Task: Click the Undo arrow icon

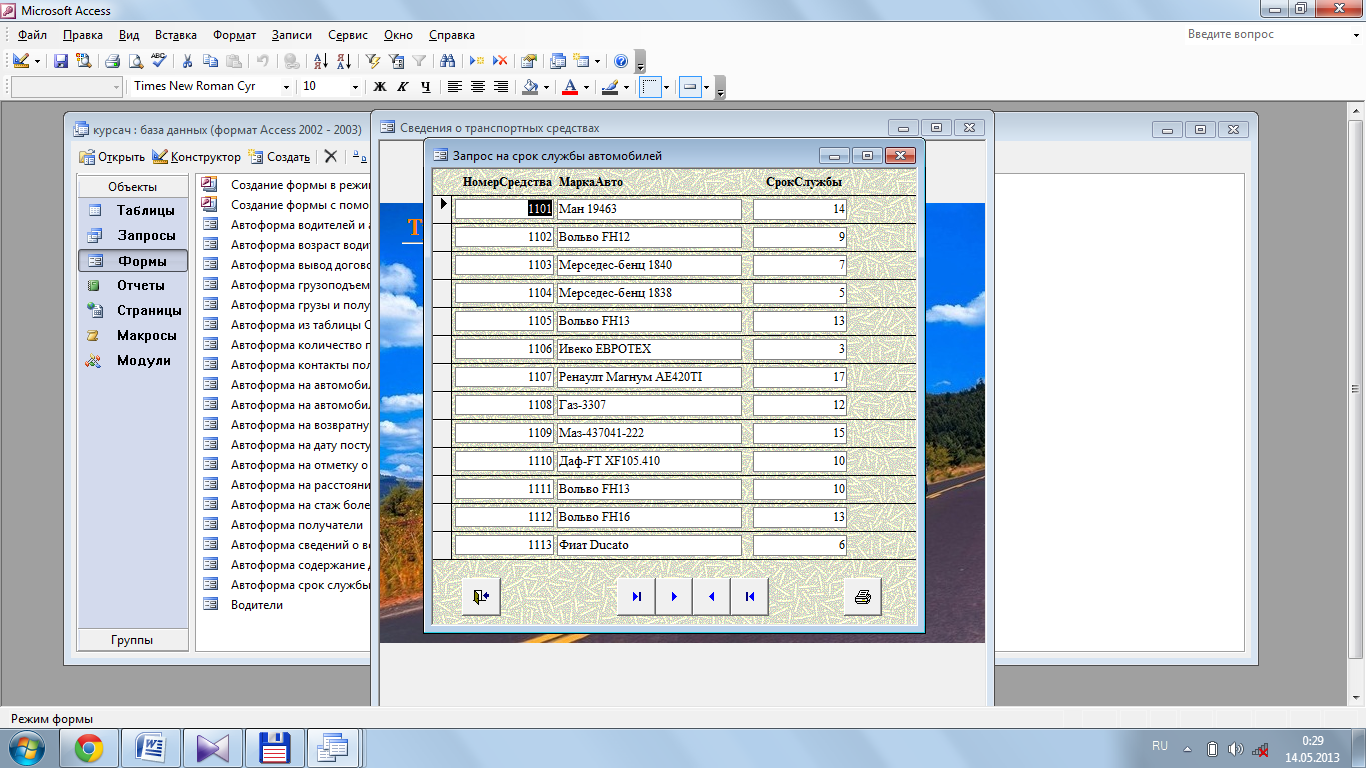Action: [x=262, y=61]
